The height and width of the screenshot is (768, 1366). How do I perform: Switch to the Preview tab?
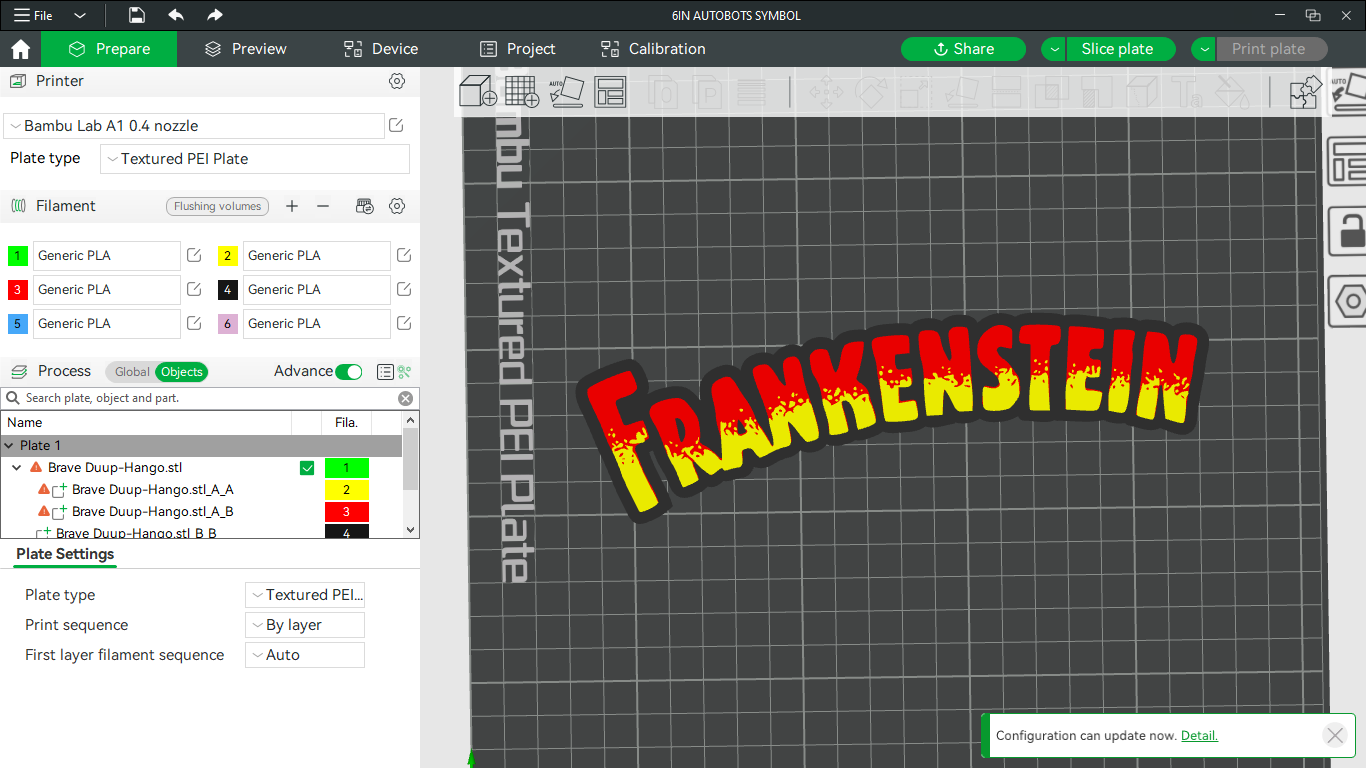pyautogui.click(x=245, y=49)
